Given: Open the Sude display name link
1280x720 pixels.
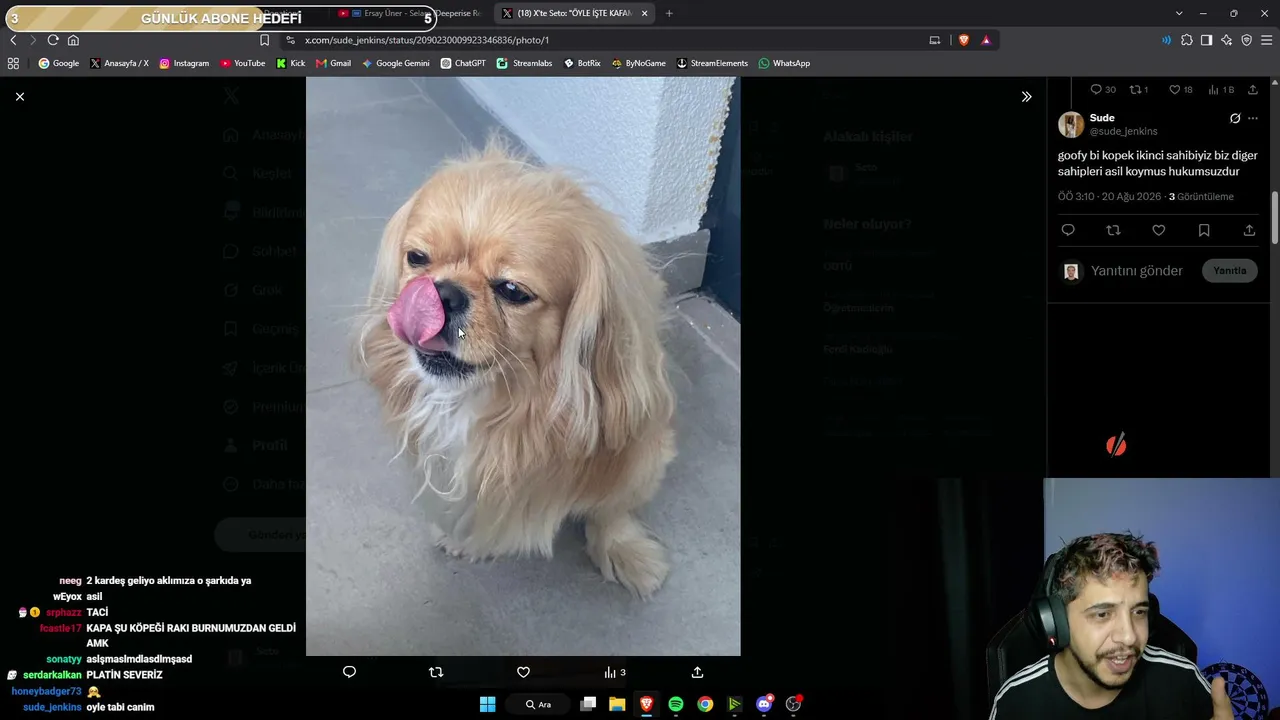Looking at the screenshot, I should 1102,118.
